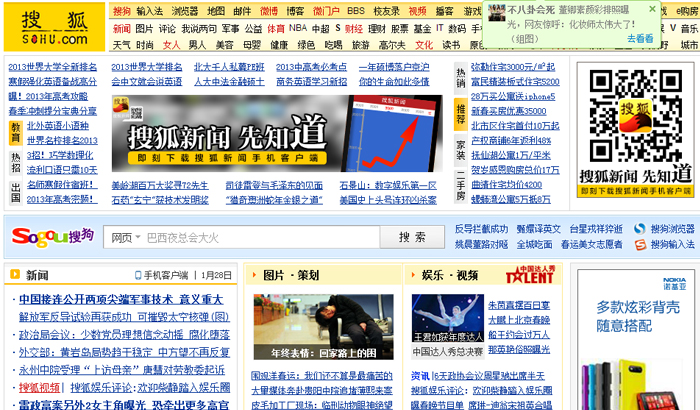Open the 王君如获年度达人 video thumbnail
The height and width of the screenshot is (410, 700).
pos(448,318)
